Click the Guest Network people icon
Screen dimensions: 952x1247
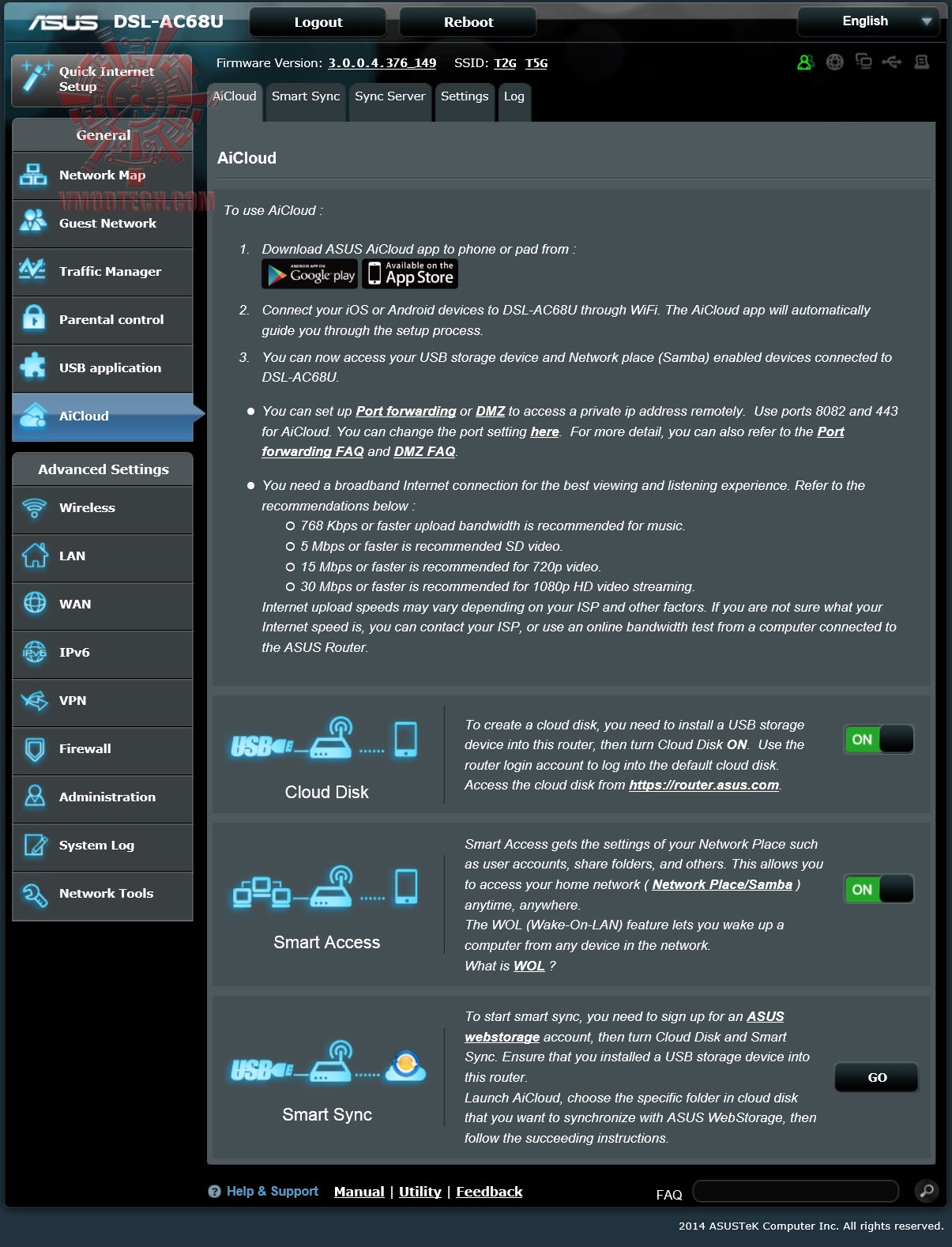[33, 223]
